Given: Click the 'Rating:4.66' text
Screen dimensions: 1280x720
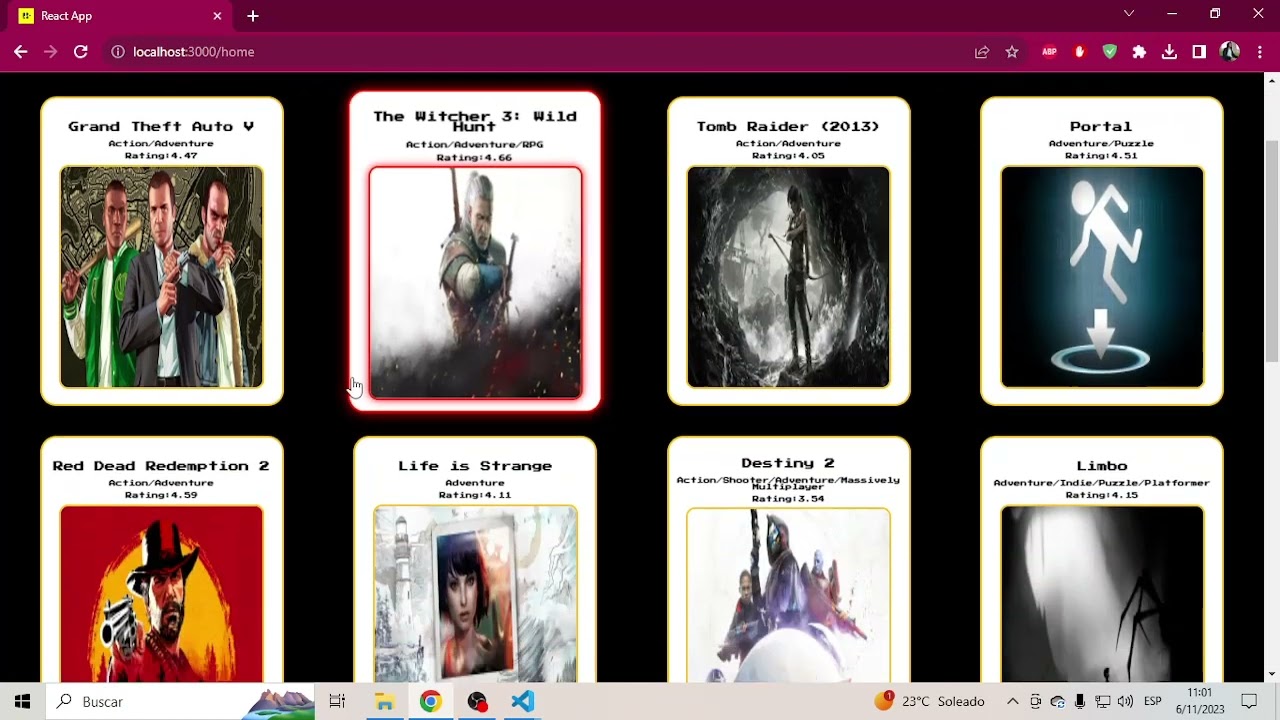Looking at the screenshot, I should pyautogui.click(x=475, y=158).
